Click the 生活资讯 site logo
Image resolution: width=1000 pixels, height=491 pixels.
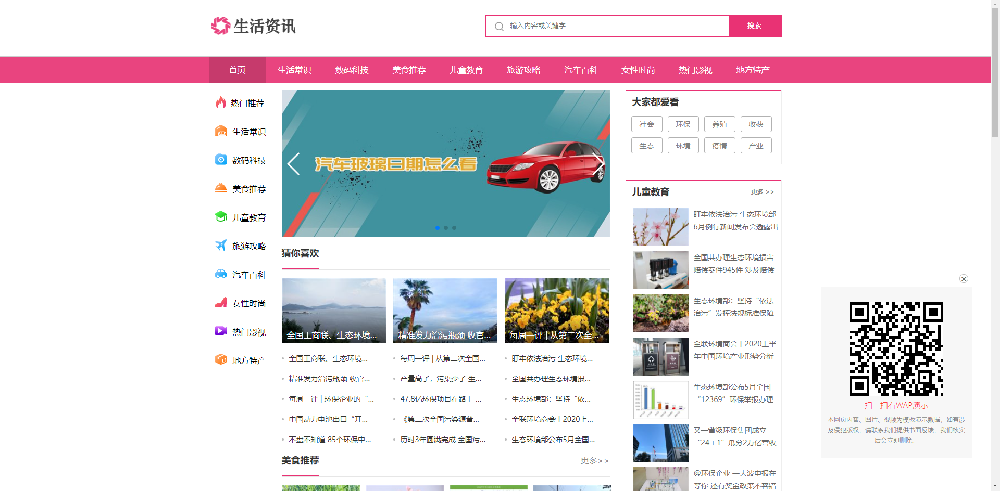click(253, 26)
